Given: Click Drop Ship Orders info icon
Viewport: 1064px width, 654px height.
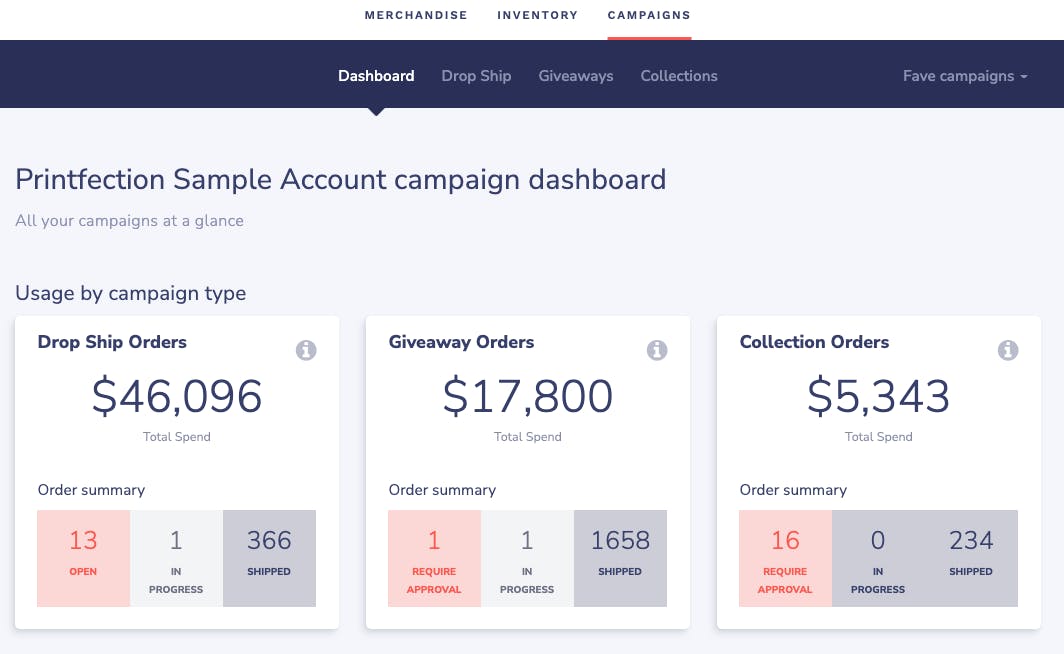Looking at the screenshot, I should tap(306, 351).
